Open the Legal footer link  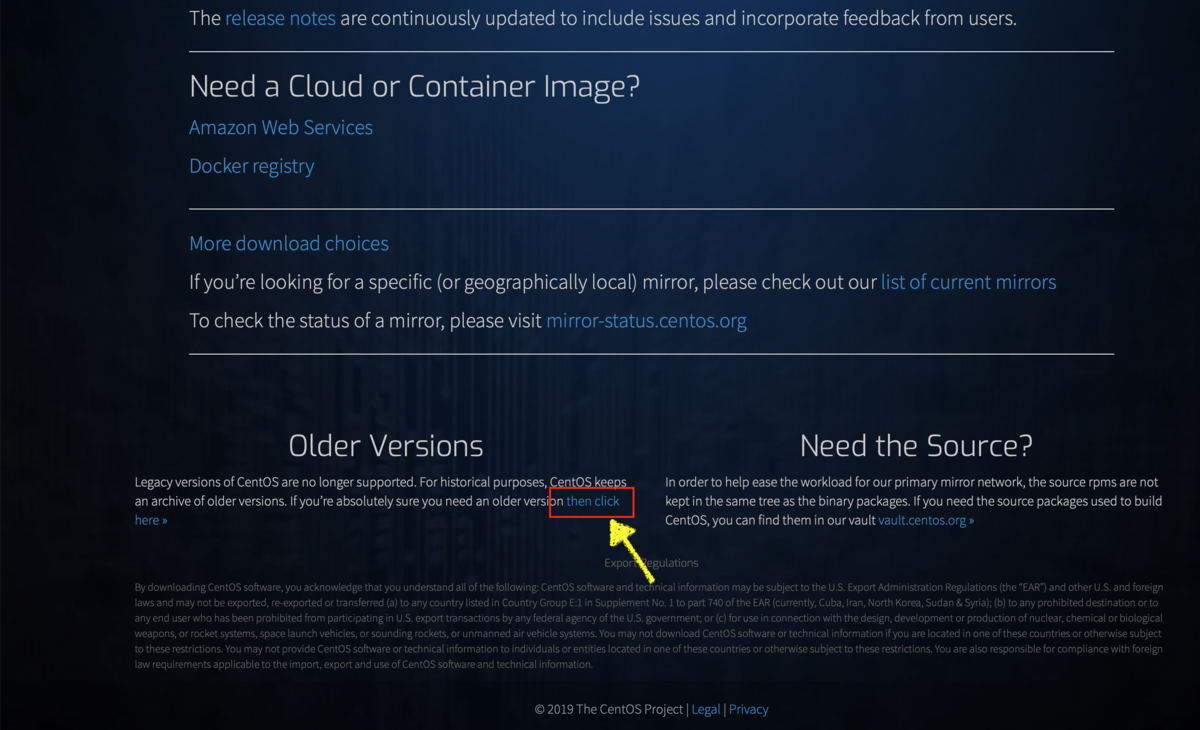(706, 709)
